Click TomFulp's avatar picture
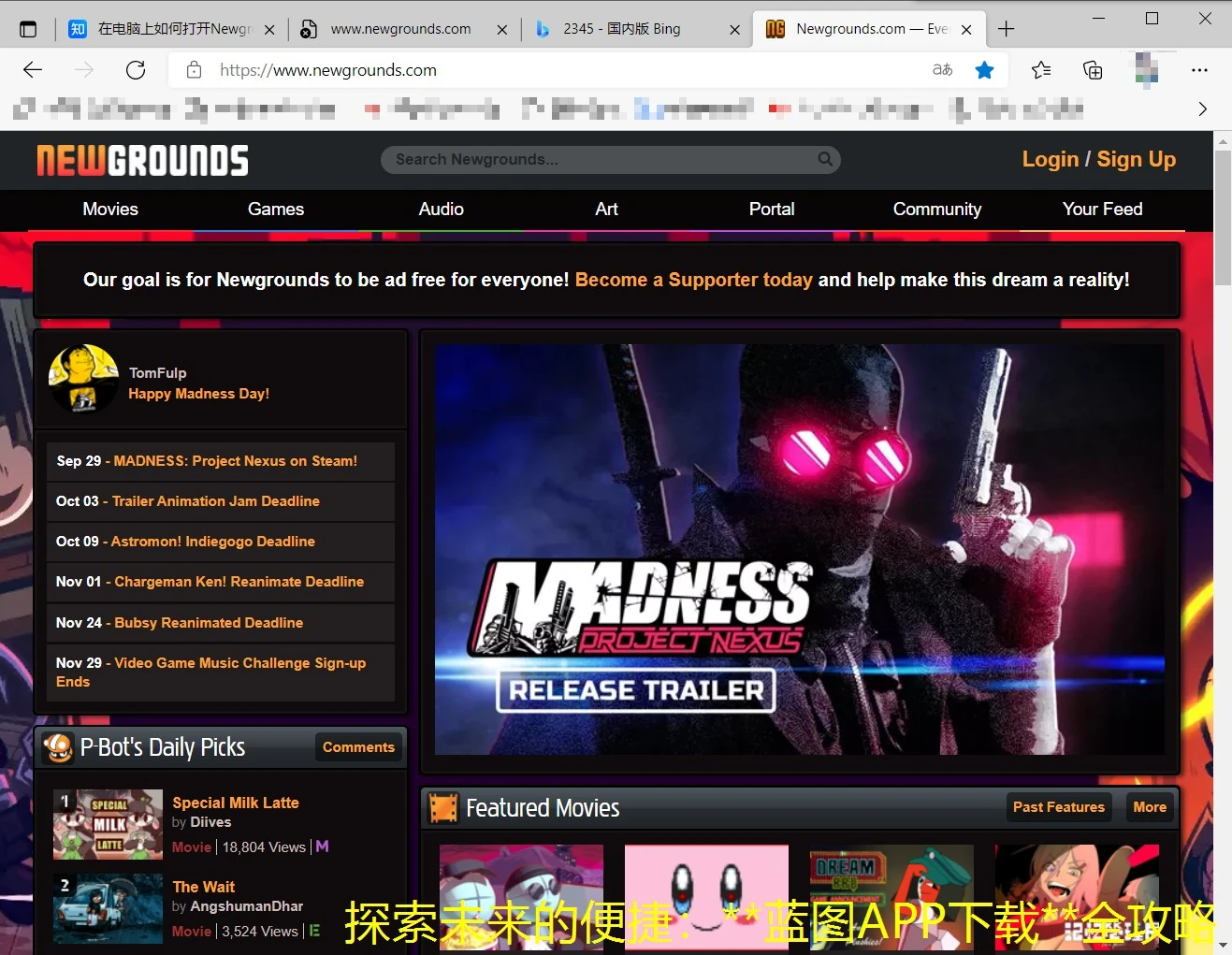Viewport: 1232px width, 955px height. [x=83, y=379]
